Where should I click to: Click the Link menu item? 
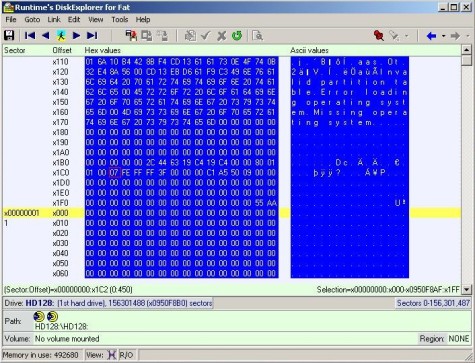(54, 20)
